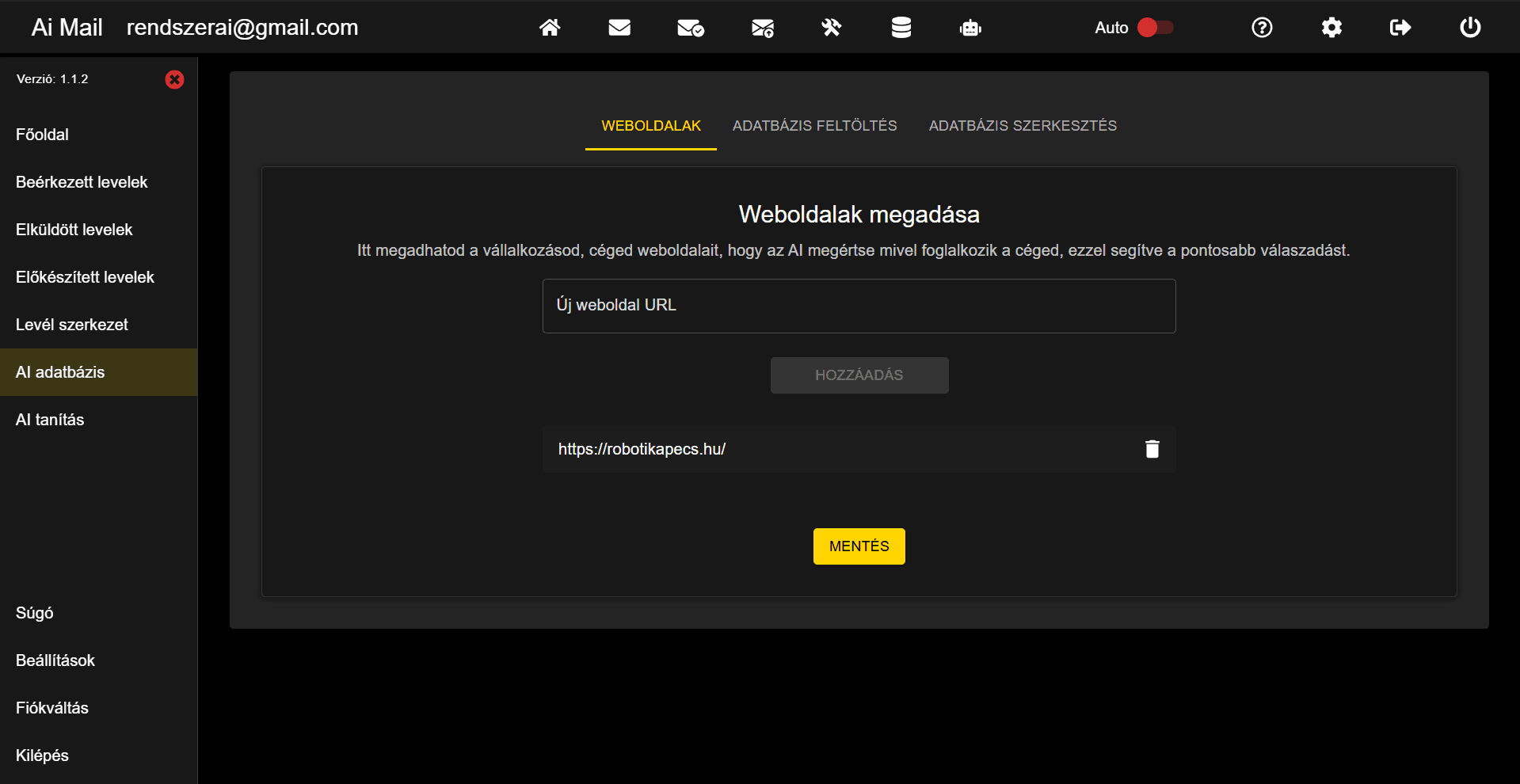Click the Új weboldal URL input field
Image resolution: width=1520 pixels, height=784 pixels.
(859, 306)
